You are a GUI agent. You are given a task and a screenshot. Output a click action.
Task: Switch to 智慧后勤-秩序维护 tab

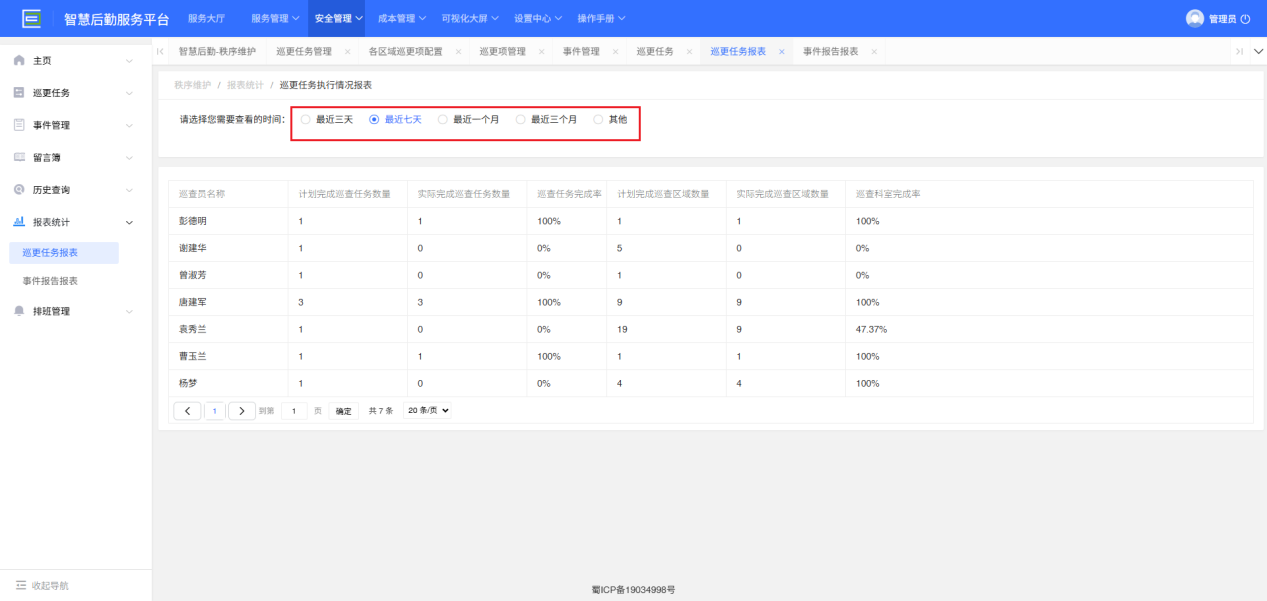[x=217, y=51]
